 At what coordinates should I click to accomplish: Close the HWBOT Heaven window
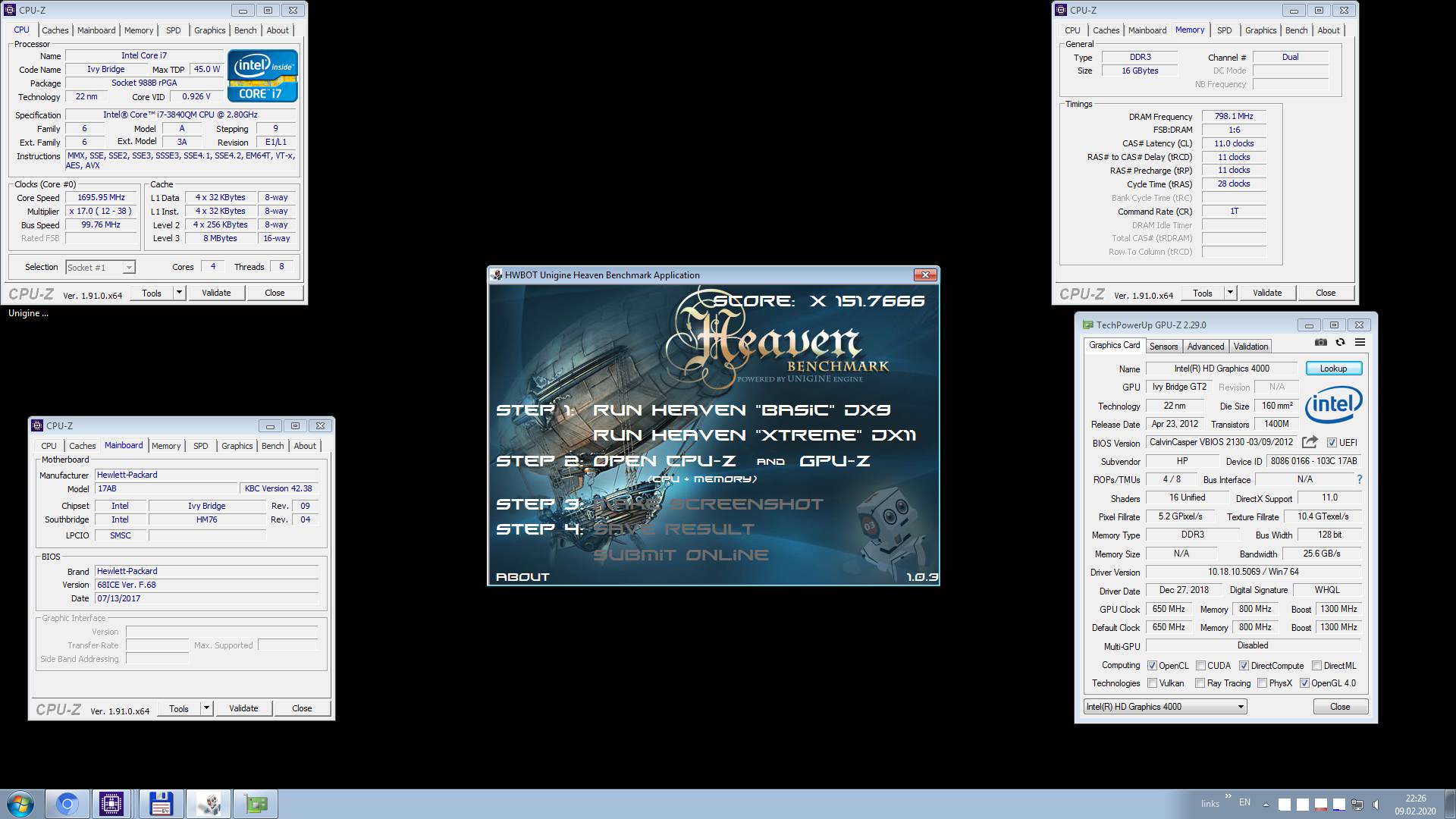(x=924, y=275)
